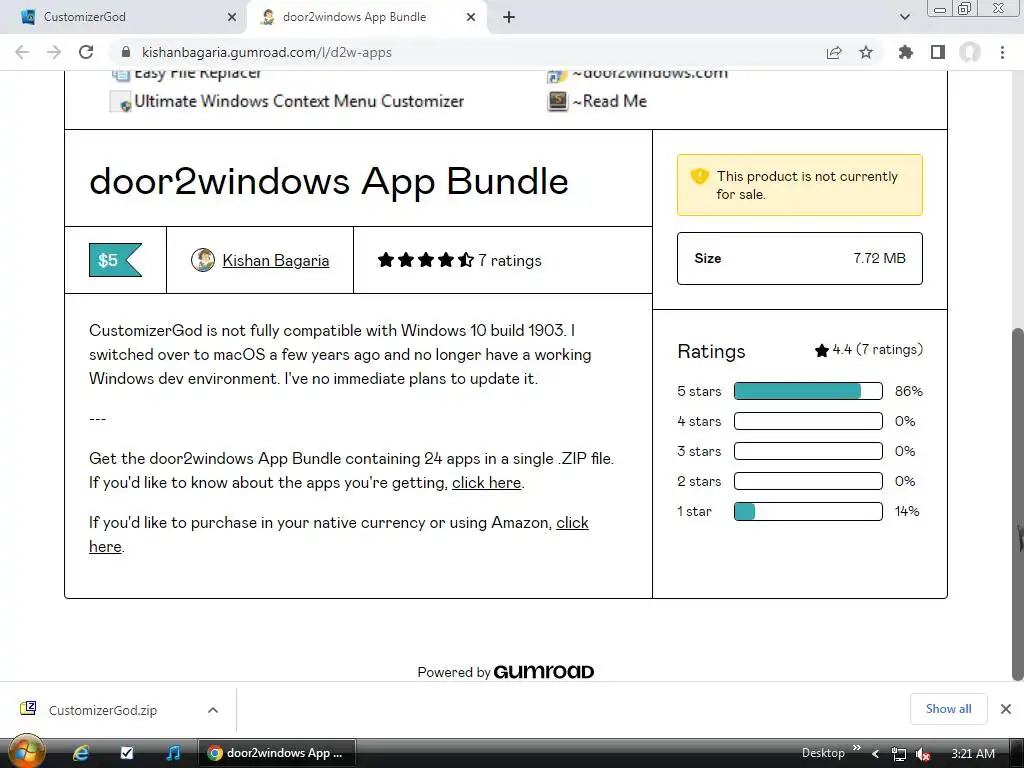Open the Chrome profile avatar
This screenshot has height=768, width=1024.
tap(970, 52)
